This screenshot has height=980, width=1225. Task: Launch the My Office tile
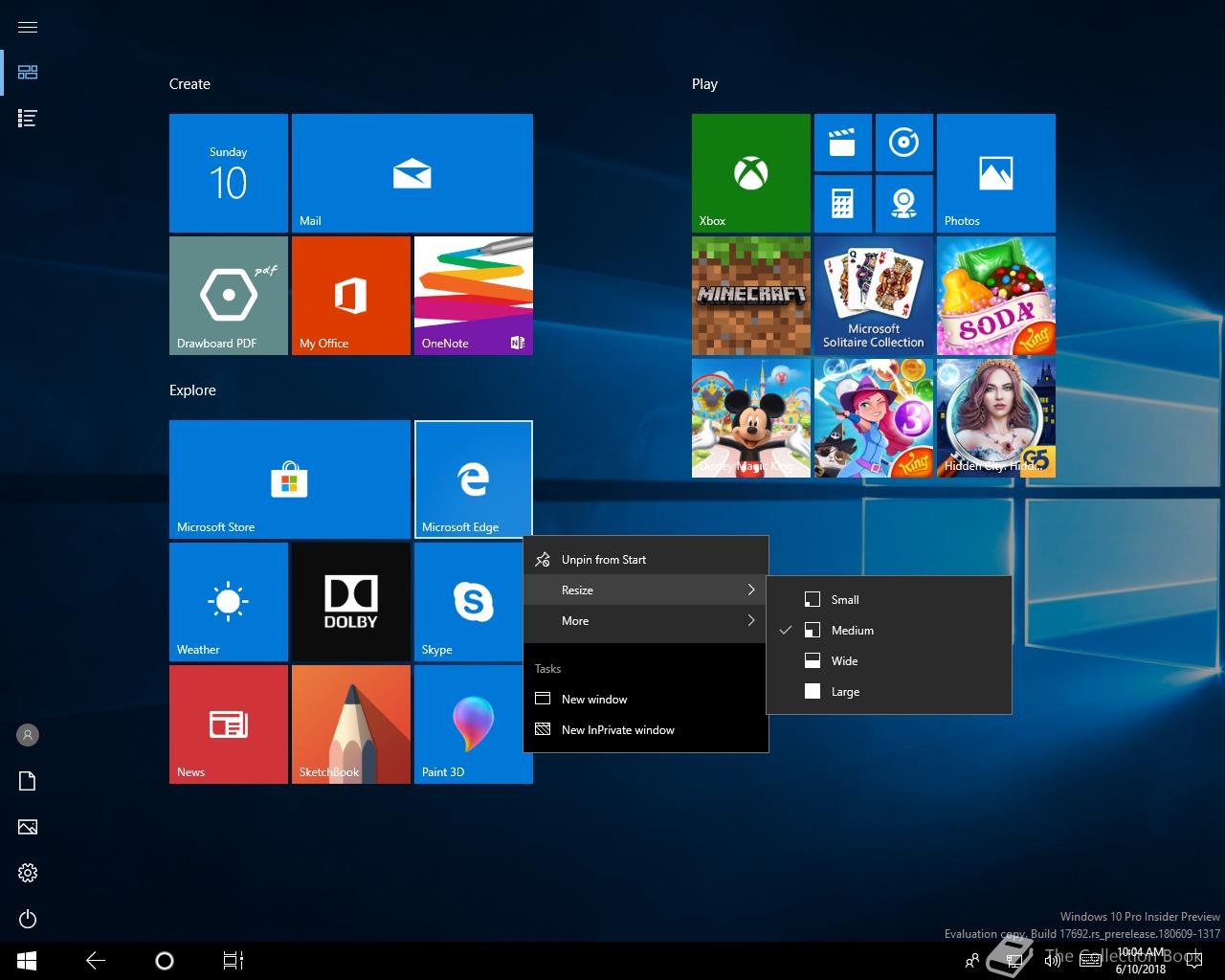351,296
